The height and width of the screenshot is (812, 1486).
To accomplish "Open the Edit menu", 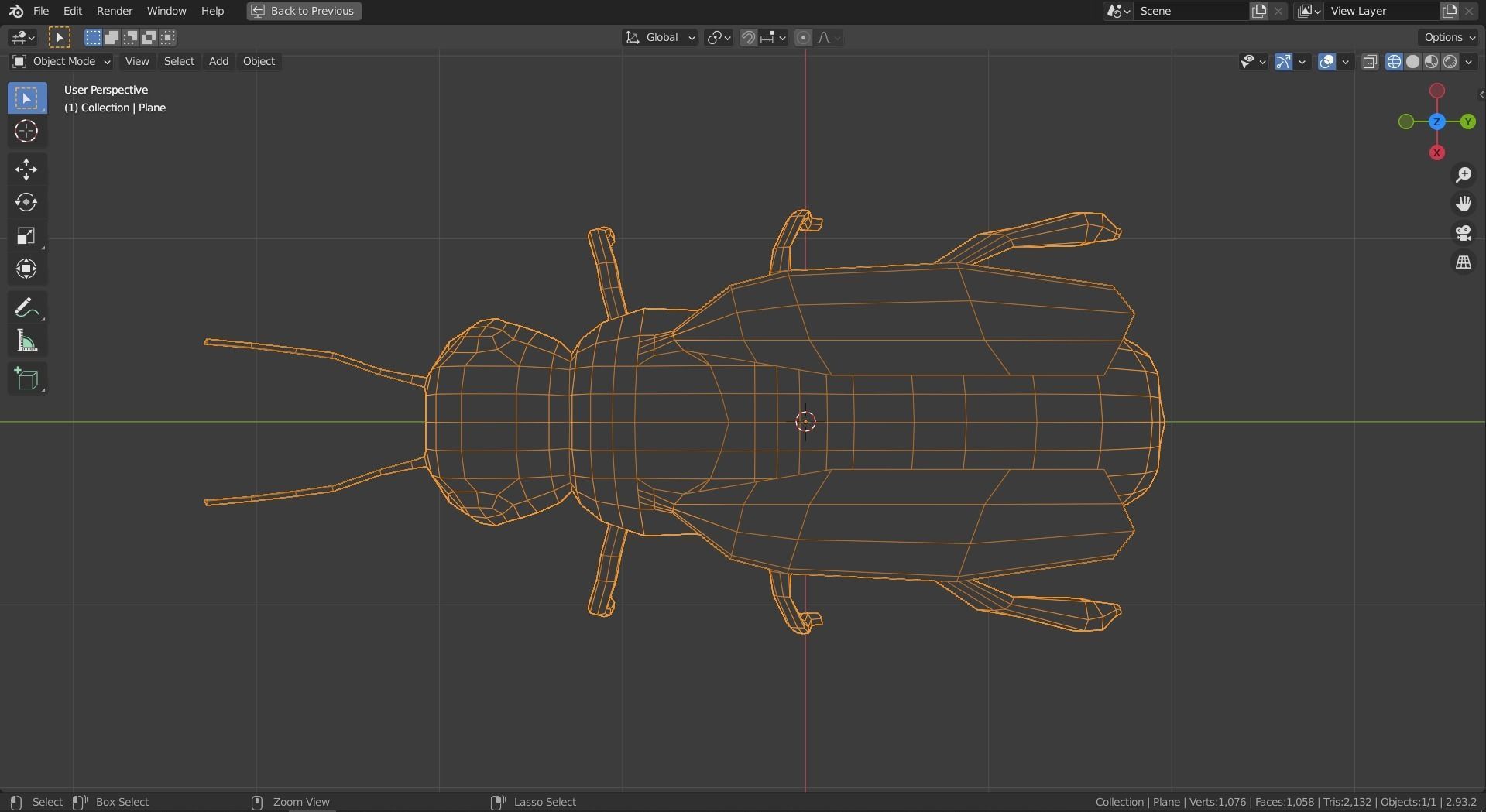I will pyautogui.click(x=72, y=11).
